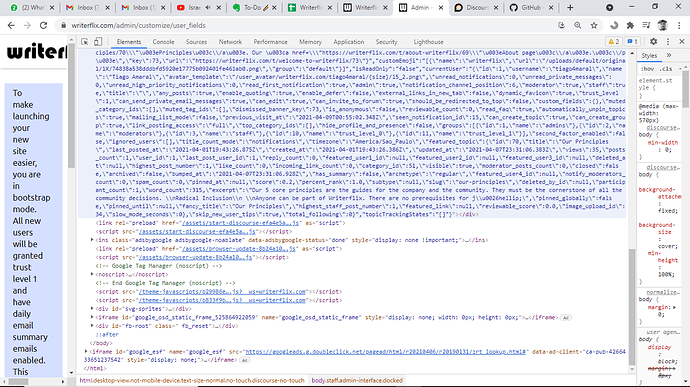Unmute the YouTube tab speaker icon
Screen dimensions: 690x387
pos(208,7)
